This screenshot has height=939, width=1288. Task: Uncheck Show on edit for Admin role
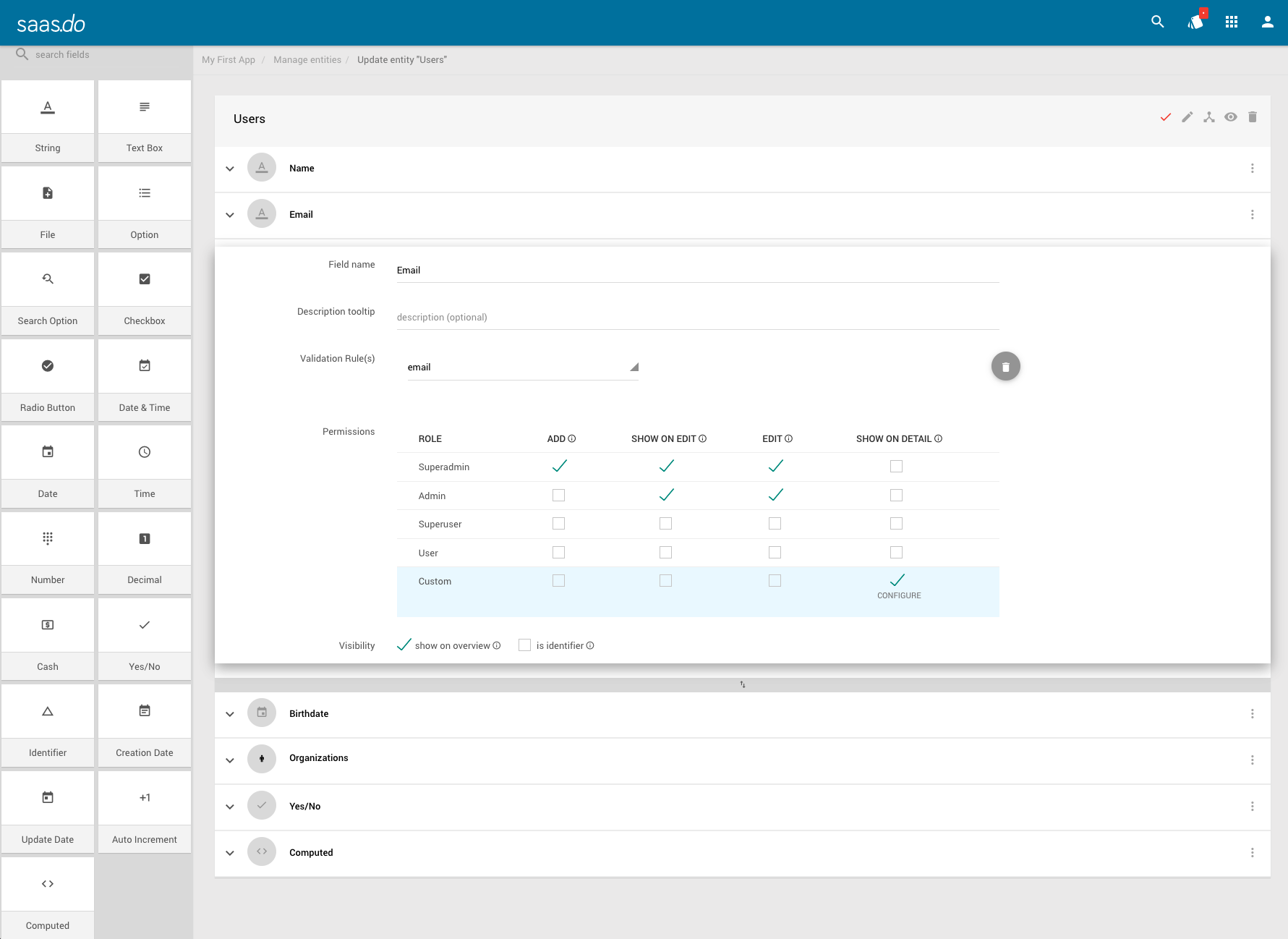pyautogui.click(x=665, y=495)
